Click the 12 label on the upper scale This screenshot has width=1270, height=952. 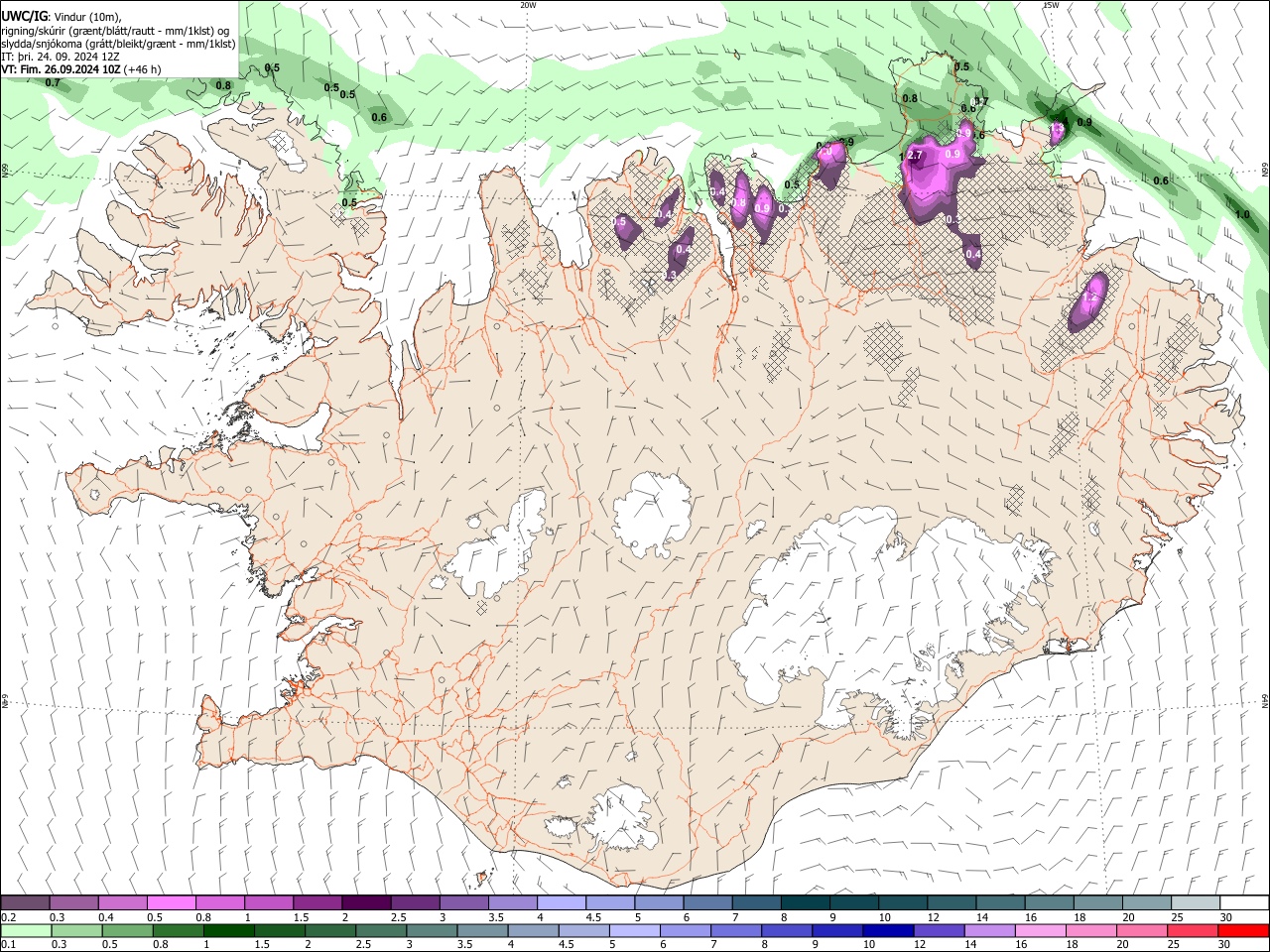[x=933, y=917]
